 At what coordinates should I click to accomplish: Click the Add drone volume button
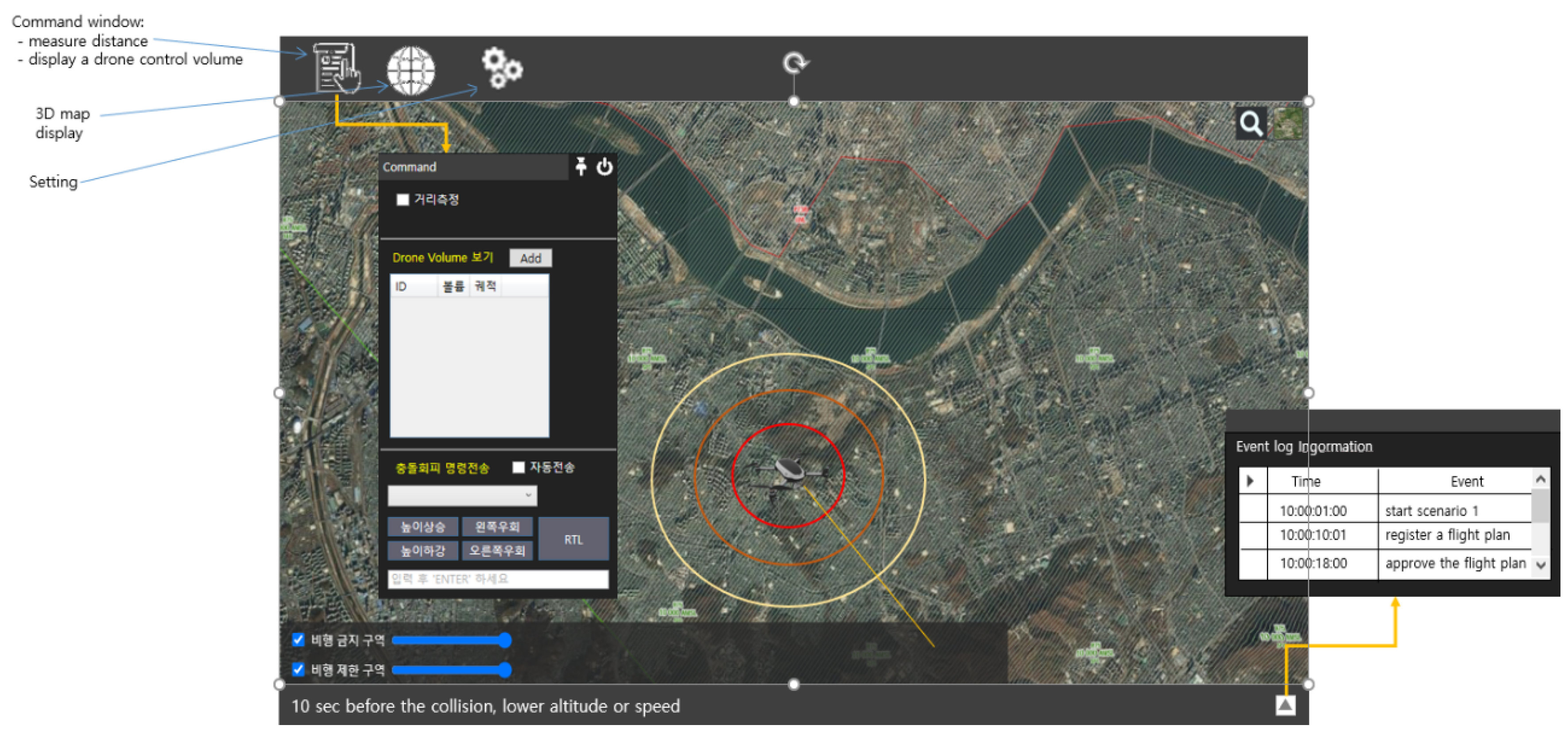coord(530,258)
